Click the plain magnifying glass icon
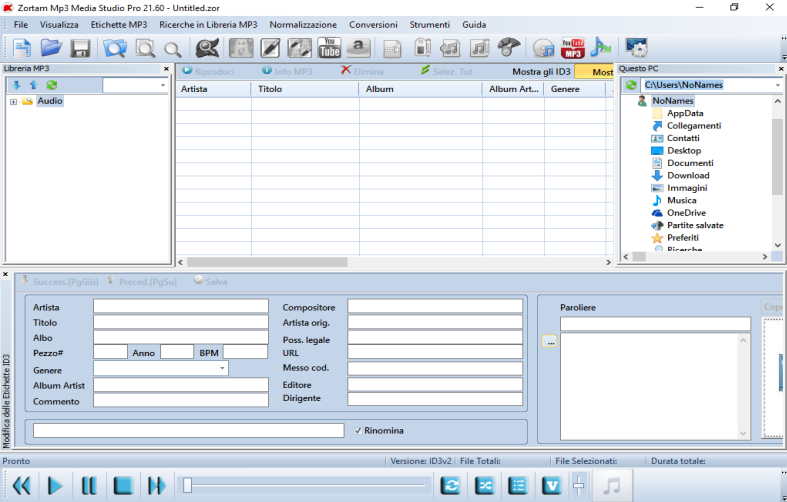The image size is (787, 502). (173, 49)
